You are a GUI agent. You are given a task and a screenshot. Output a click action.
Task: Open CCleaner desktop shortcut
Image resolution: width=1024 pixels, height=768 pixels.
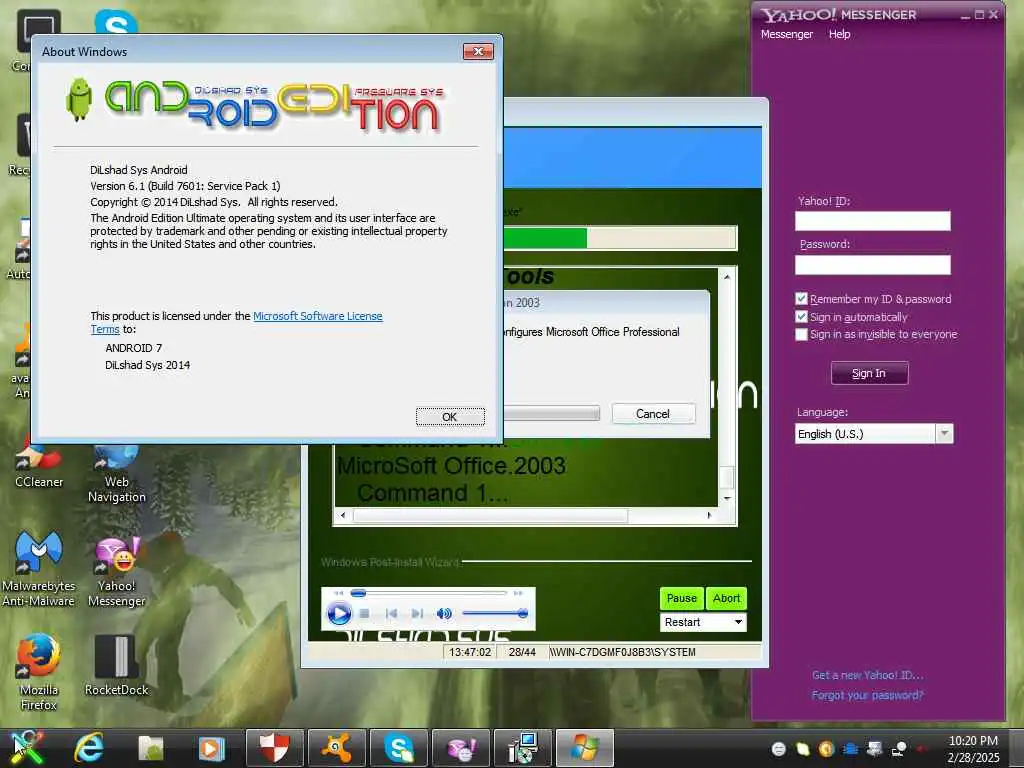pyautogui.click(x=39, y=465)
